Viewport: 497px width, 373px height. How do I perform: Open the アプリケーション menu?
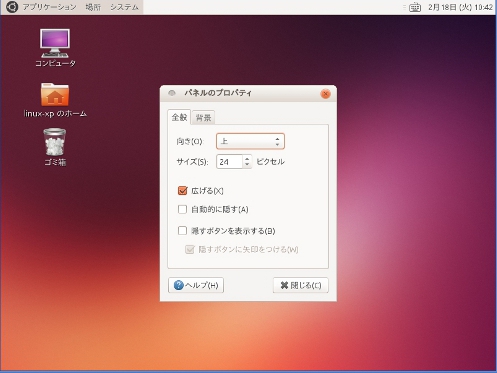50,7
